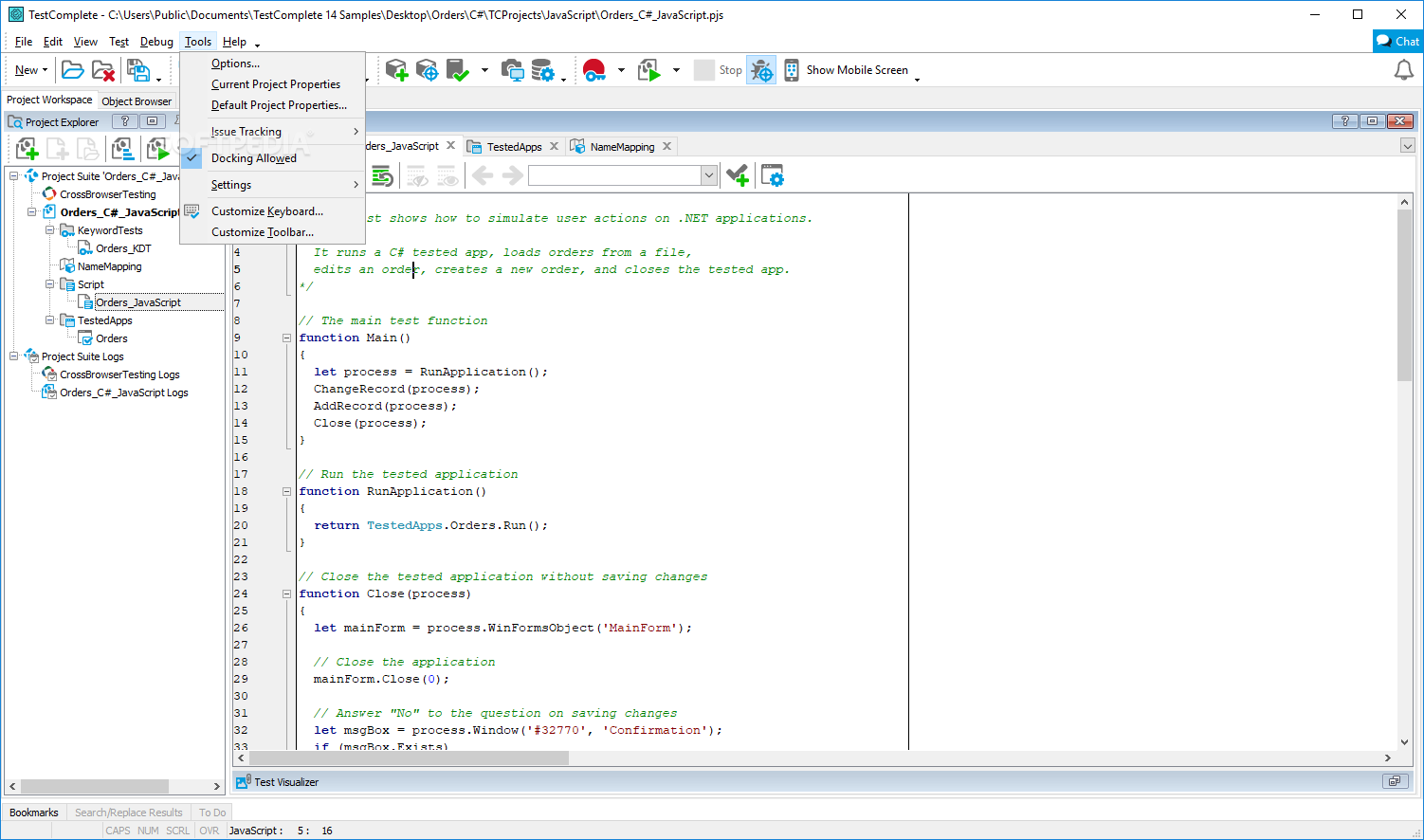1424x840 pixels.
Task: Click the green replace icon in editor toolbar
Action: click(x=382, y=175)
